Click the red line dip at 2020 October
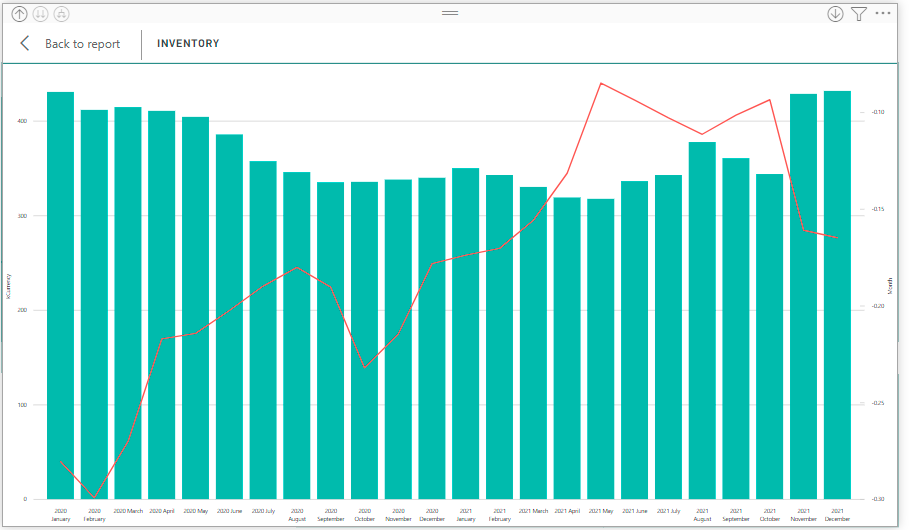This screenshot has height=530, width=909. point(364,367)
